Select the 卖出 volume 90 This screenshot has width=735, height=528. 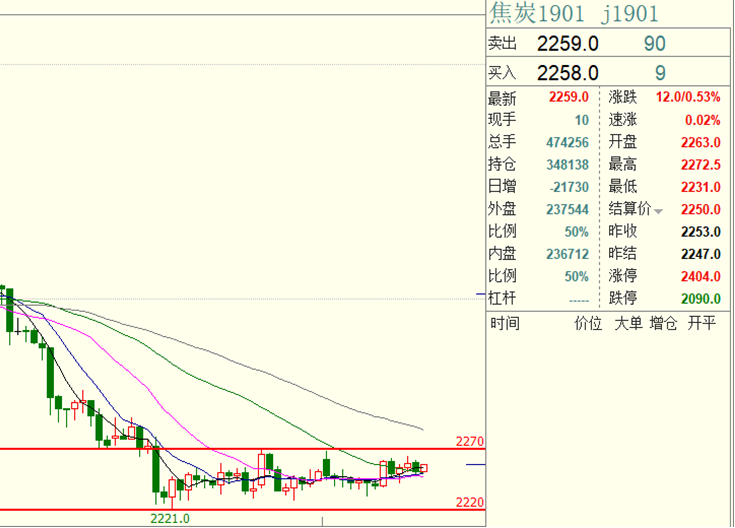pyautogui.click(x=654, y=44)
